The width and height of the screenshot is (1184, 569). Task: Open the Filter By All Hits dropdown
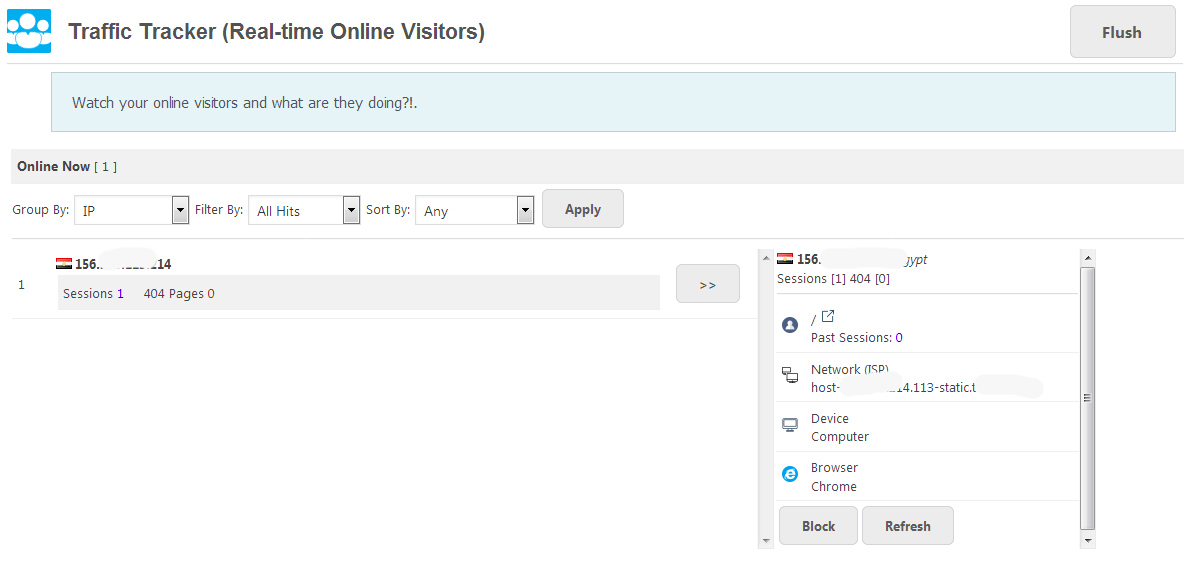tap(304, 211)
